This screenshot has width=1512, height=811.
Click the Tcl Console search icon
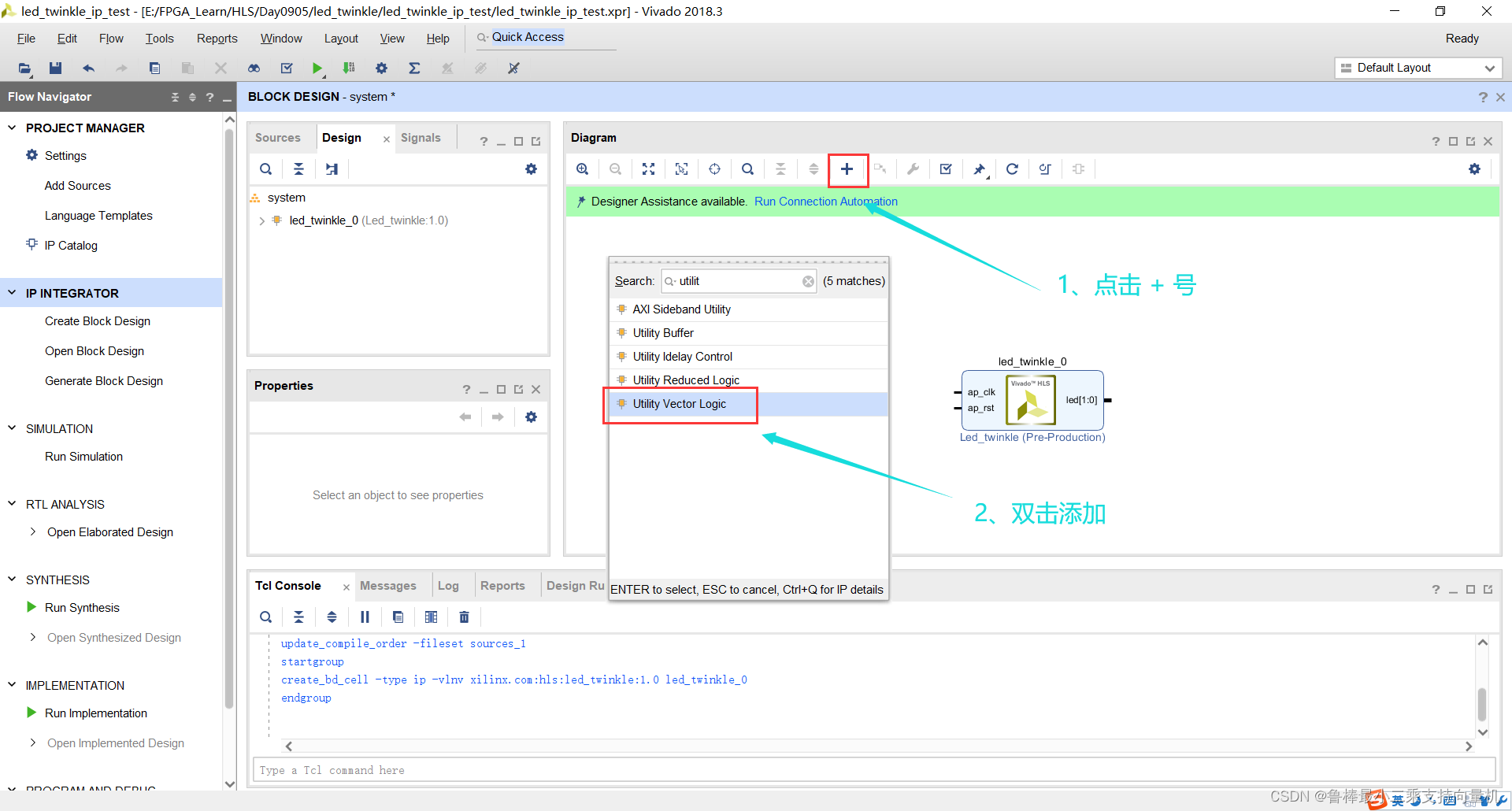266,617
